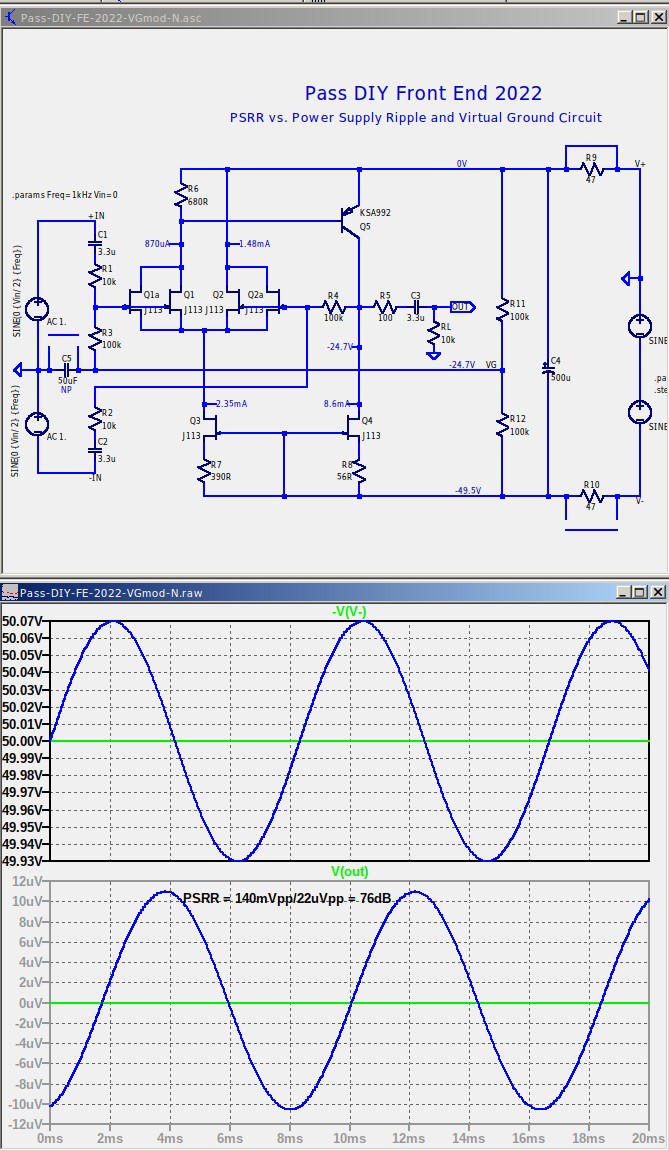Viewport: 669px width, 1151px height.
Task: Select resistor R3 100k symbol
Action: point(95,339)
